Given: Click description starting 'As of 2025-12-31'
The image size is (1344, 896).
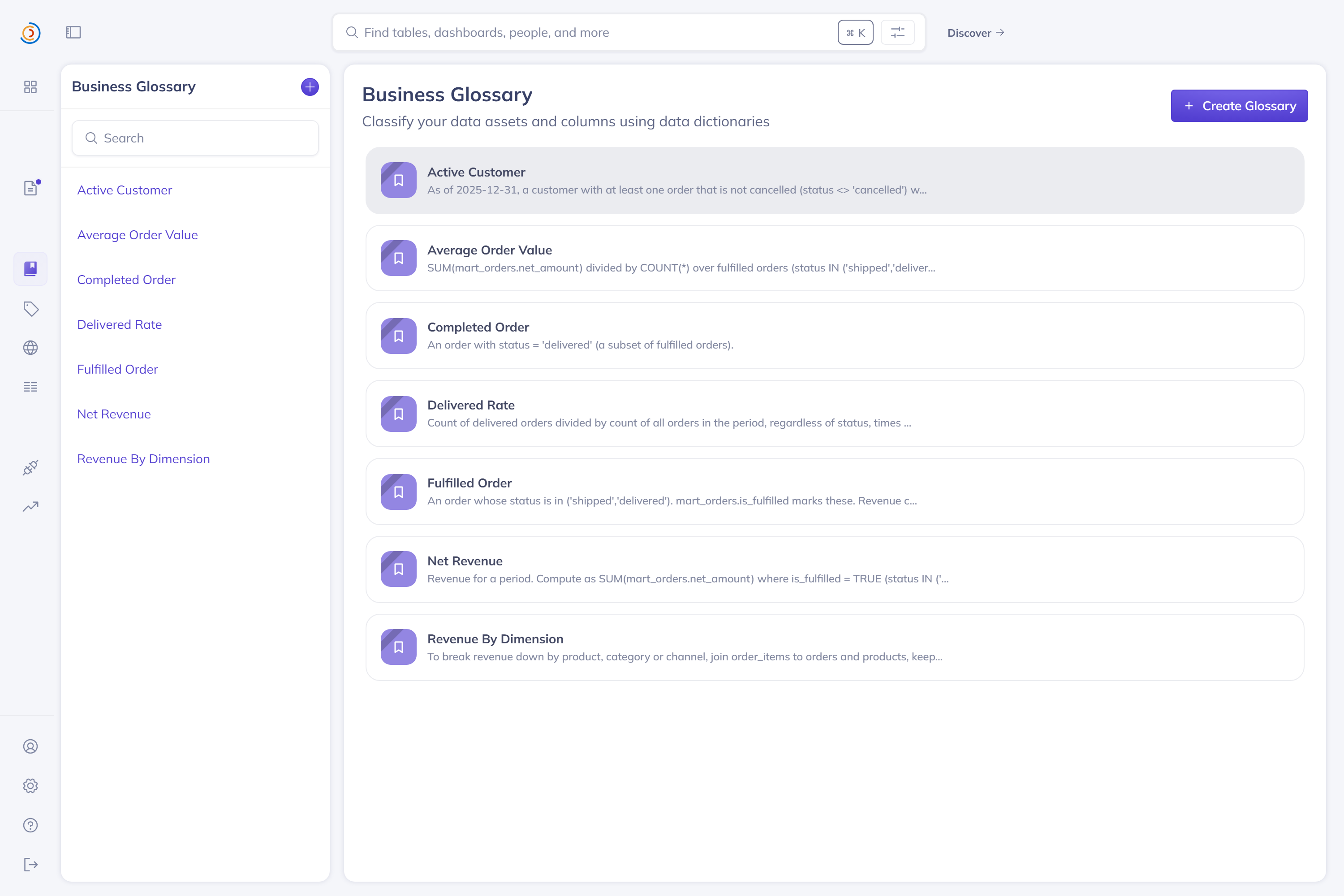Looking at the screenshot, I should pyautogui.click(x=677, y=190).
